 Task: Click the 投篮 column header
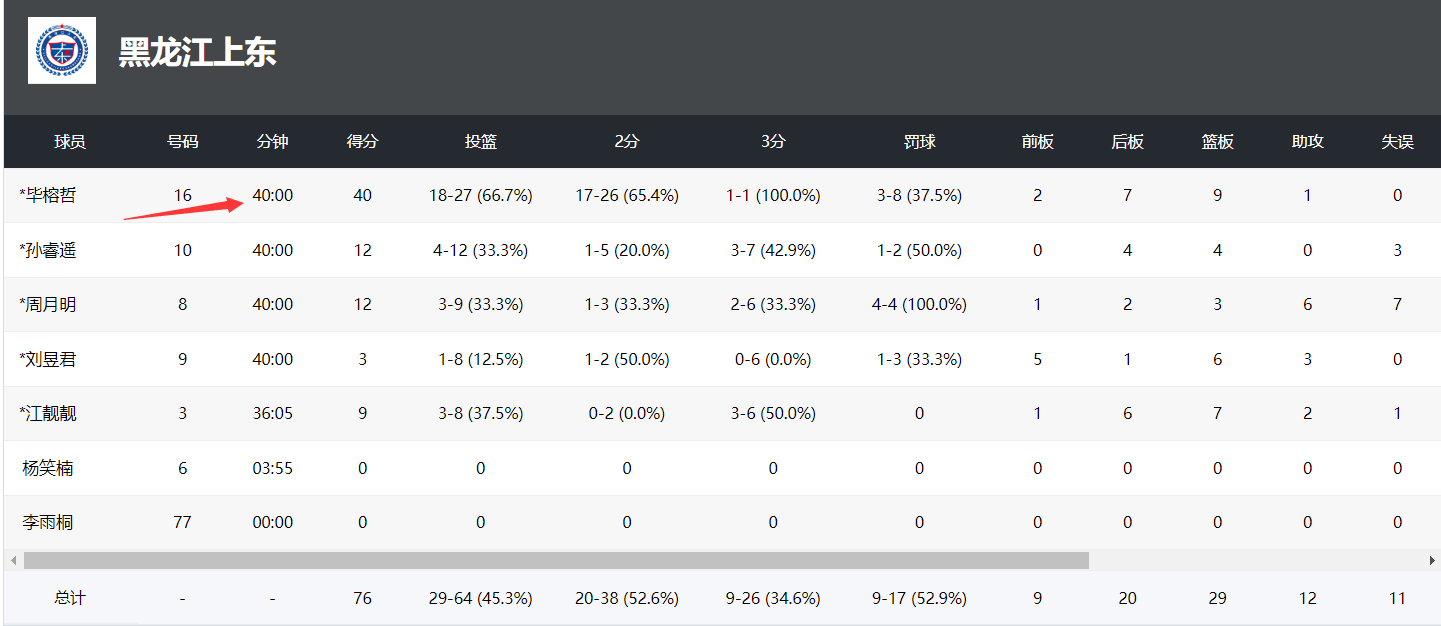pos(481,142)
